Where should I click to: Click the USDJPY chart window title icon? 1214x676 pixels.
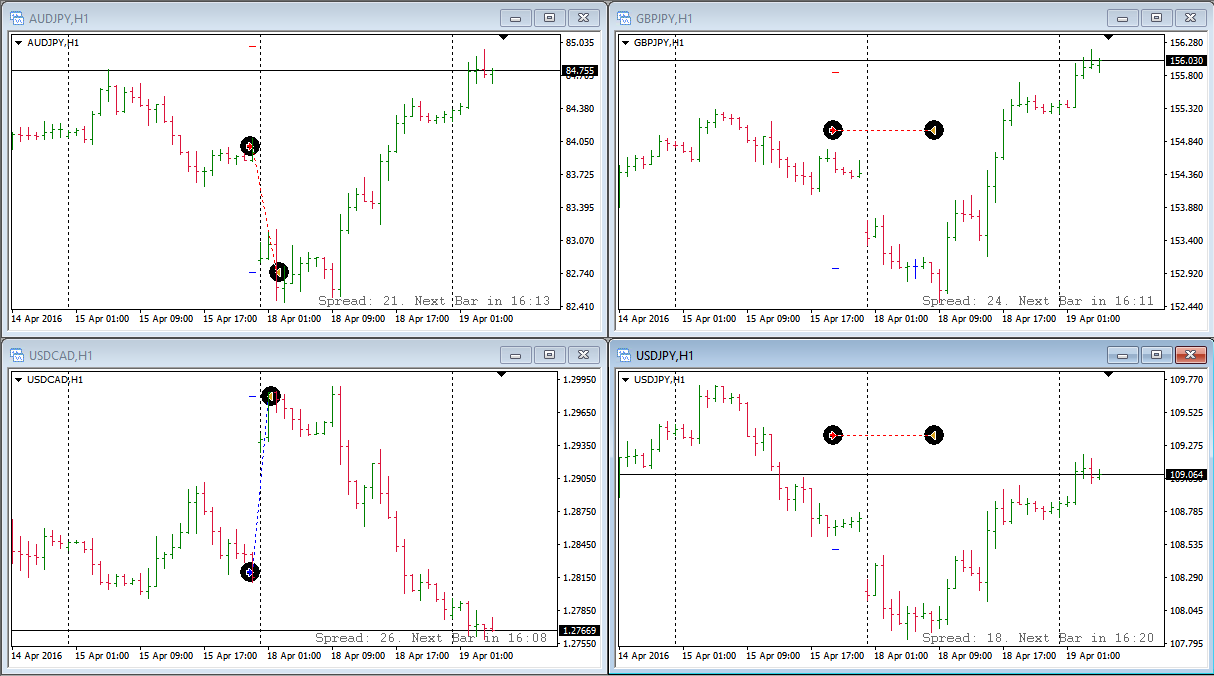(x=625, y=355)
